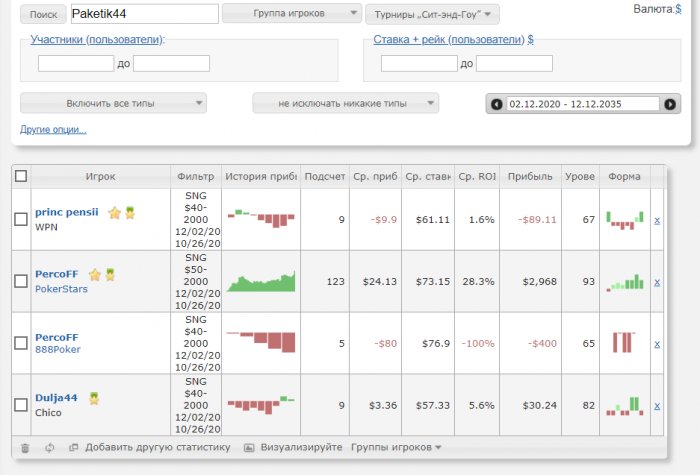
Task: Open Группы игроков menu in bottom toolbar
Action: (396, 448)
